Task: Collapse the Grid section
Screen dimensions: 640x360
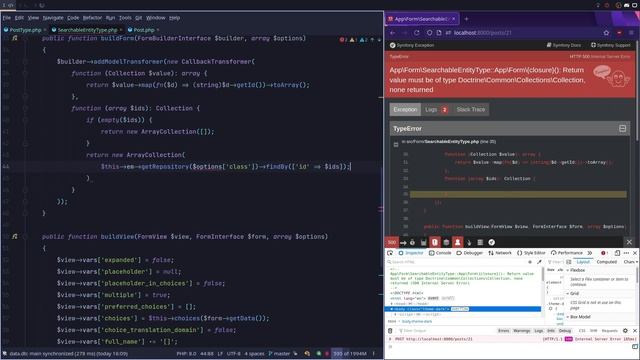Action: click(x=568, y=293)
